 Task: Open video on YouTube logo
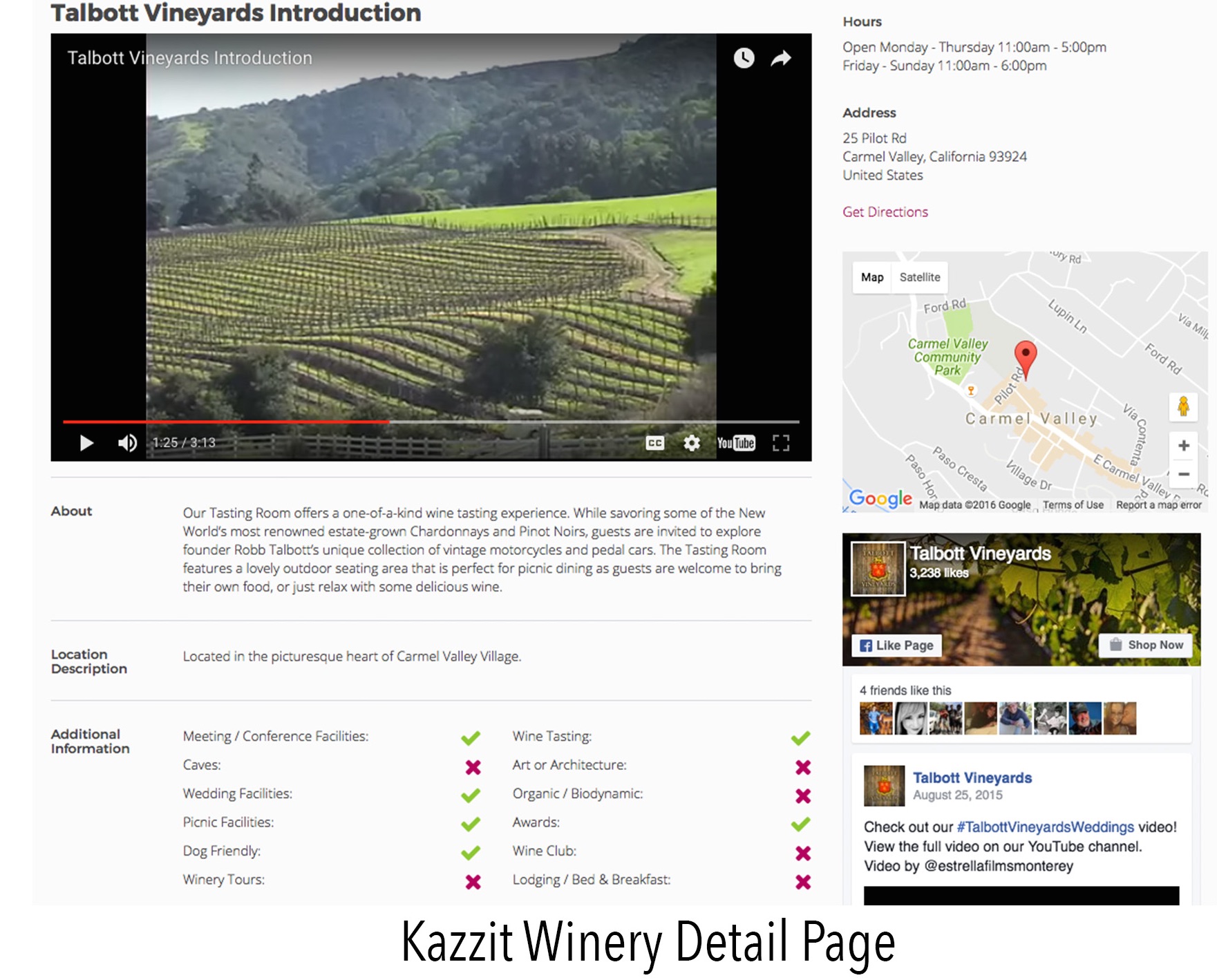coord(736,443)
